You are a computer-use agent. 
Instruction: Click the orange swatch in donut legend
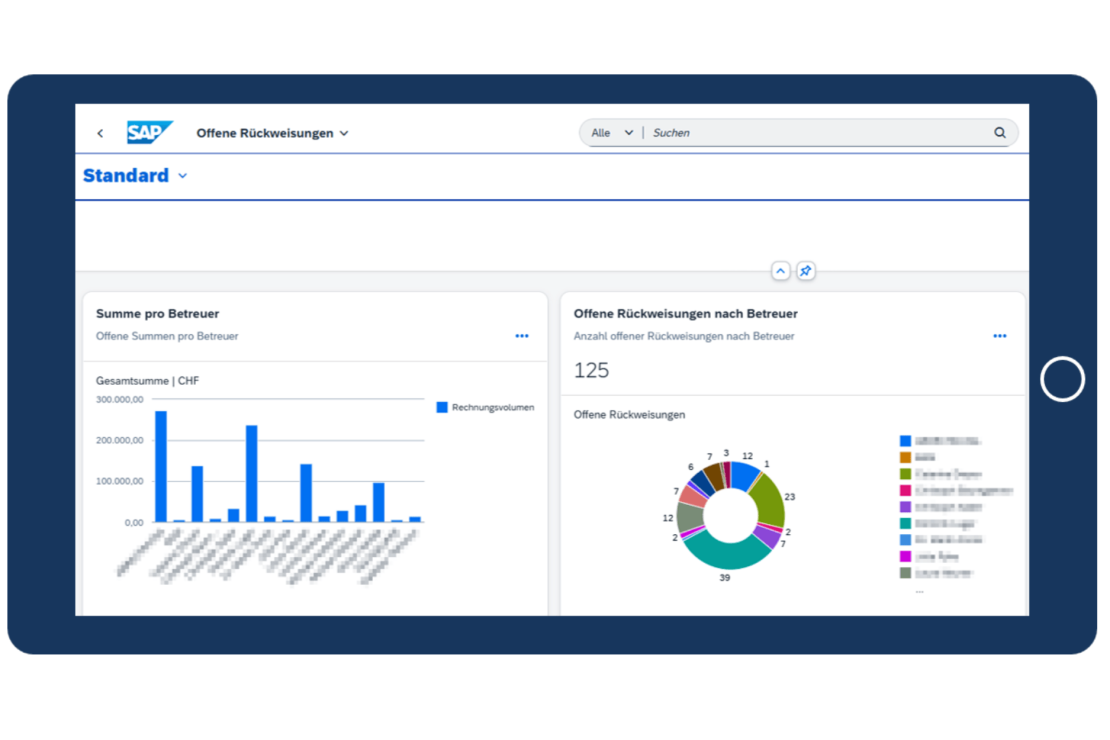click(905, 457)
